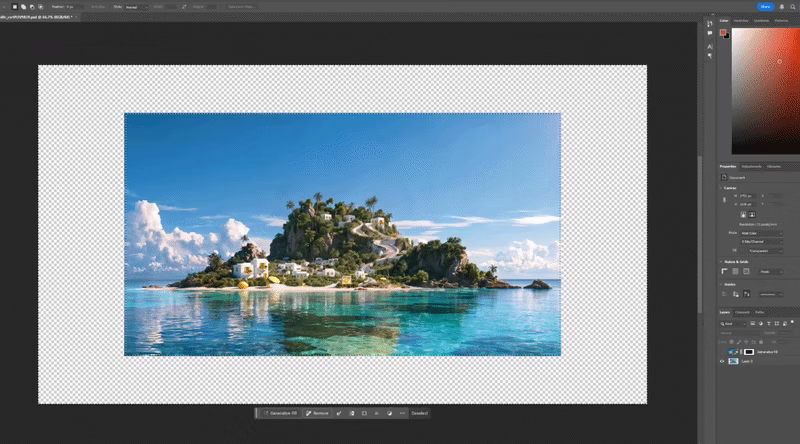Switch to the Gradients tab
Viewport: 800px width, 444px height.
point(761,21)
